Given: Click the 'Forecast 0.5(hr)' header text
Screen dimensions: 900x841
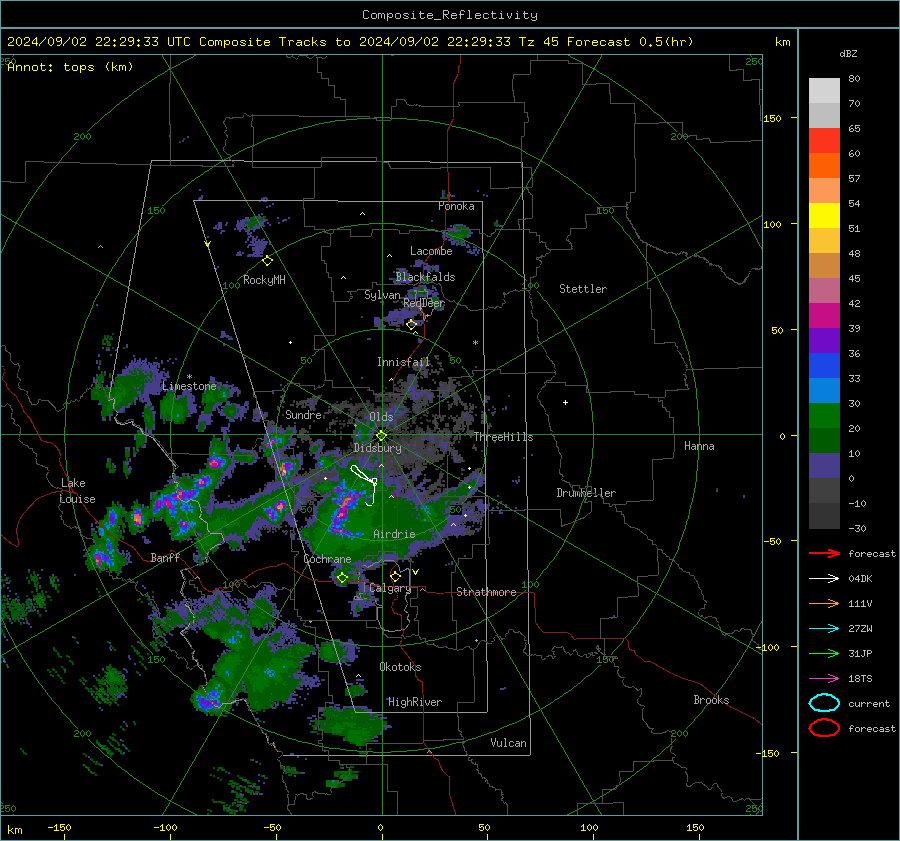Looking at the screenshot, I should coord(630,42).
